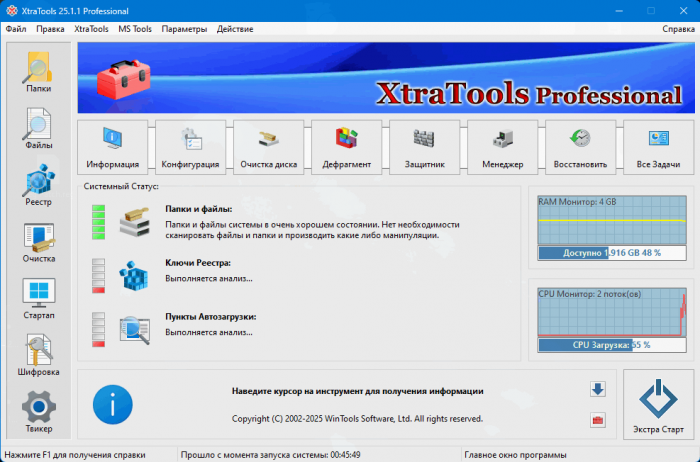Open the Шифровка tool in sidebar
This screenshot has height=462, width=700.
38,355
